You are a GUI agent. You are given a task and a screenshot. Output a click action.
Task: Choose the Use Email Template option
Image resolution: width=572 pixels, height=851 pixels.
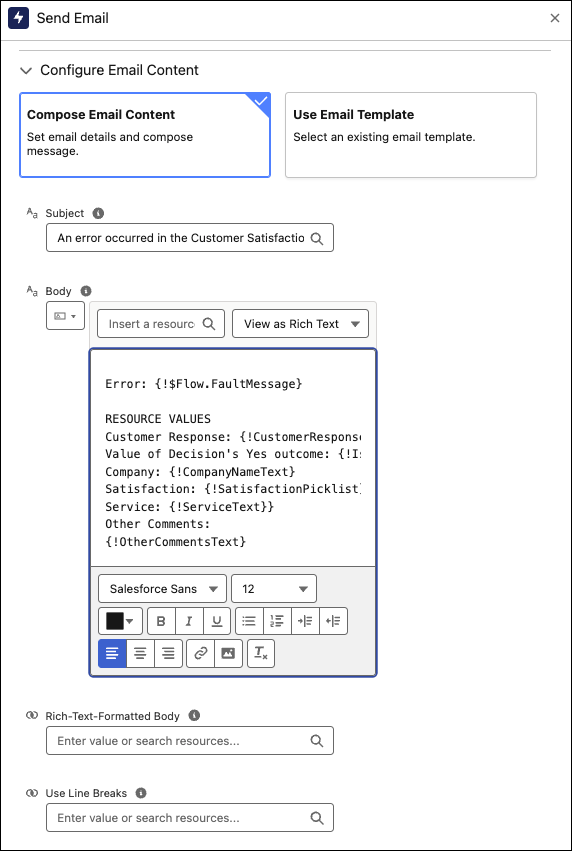tap(411, 135)
